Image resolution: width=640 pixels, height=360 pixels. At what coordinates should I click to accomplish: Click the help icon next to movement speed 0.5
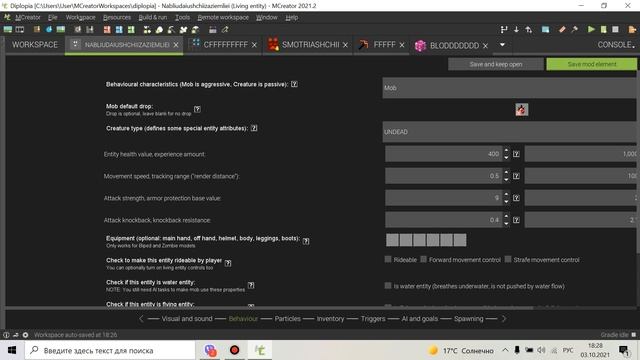516,176
